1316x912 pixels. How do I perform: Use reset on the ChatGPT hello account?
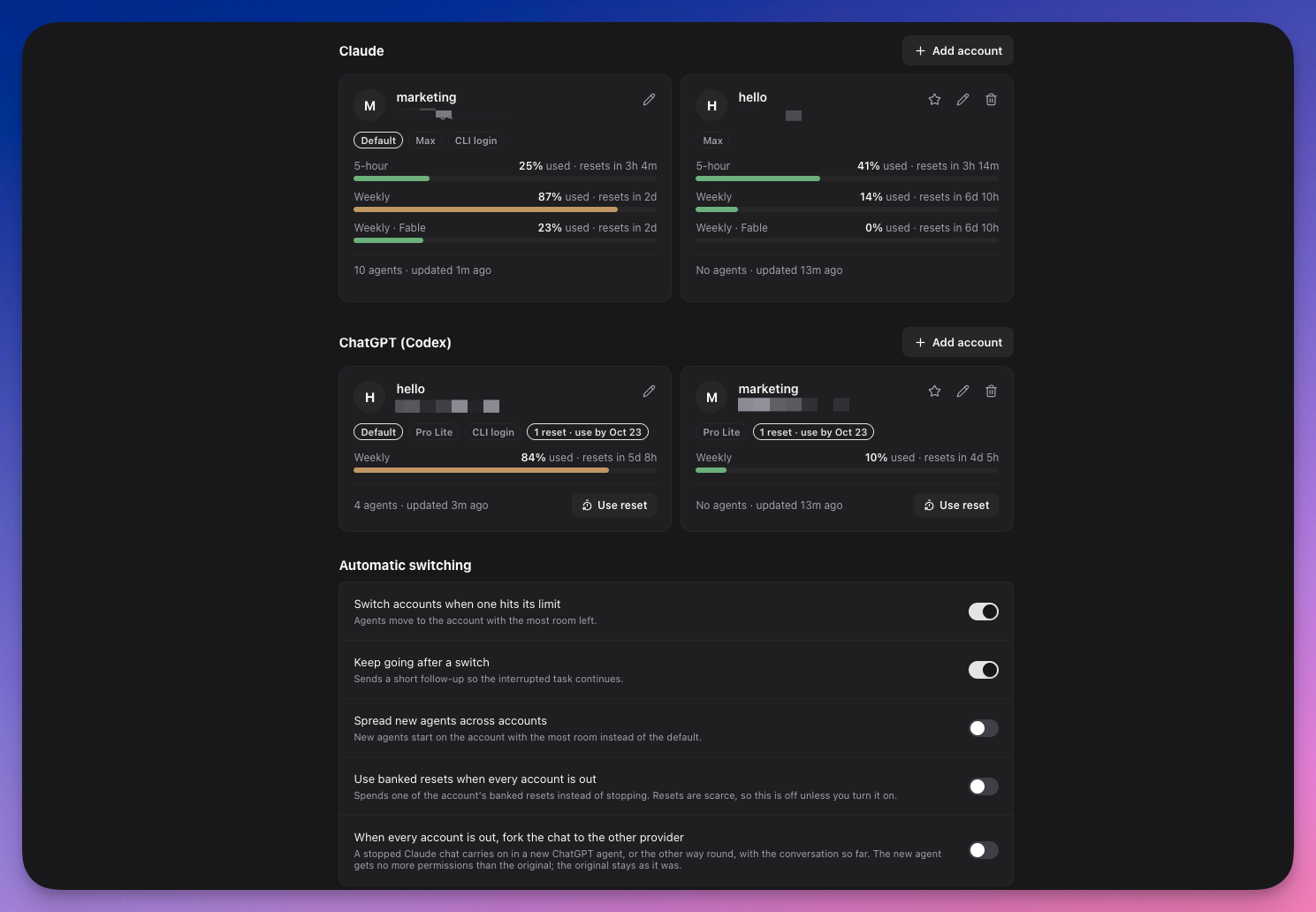pos(614,505)
